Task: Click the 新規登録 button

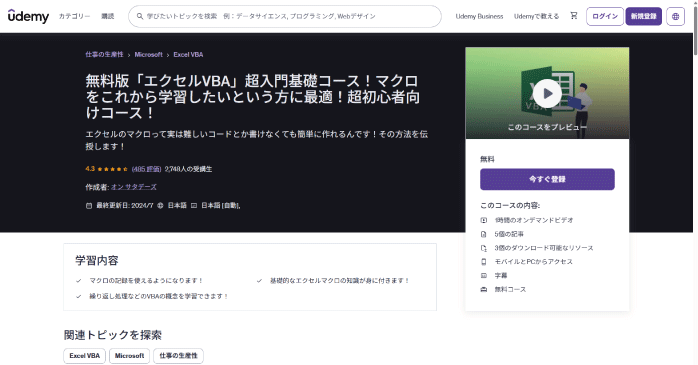Action: (x=644, y=16)
